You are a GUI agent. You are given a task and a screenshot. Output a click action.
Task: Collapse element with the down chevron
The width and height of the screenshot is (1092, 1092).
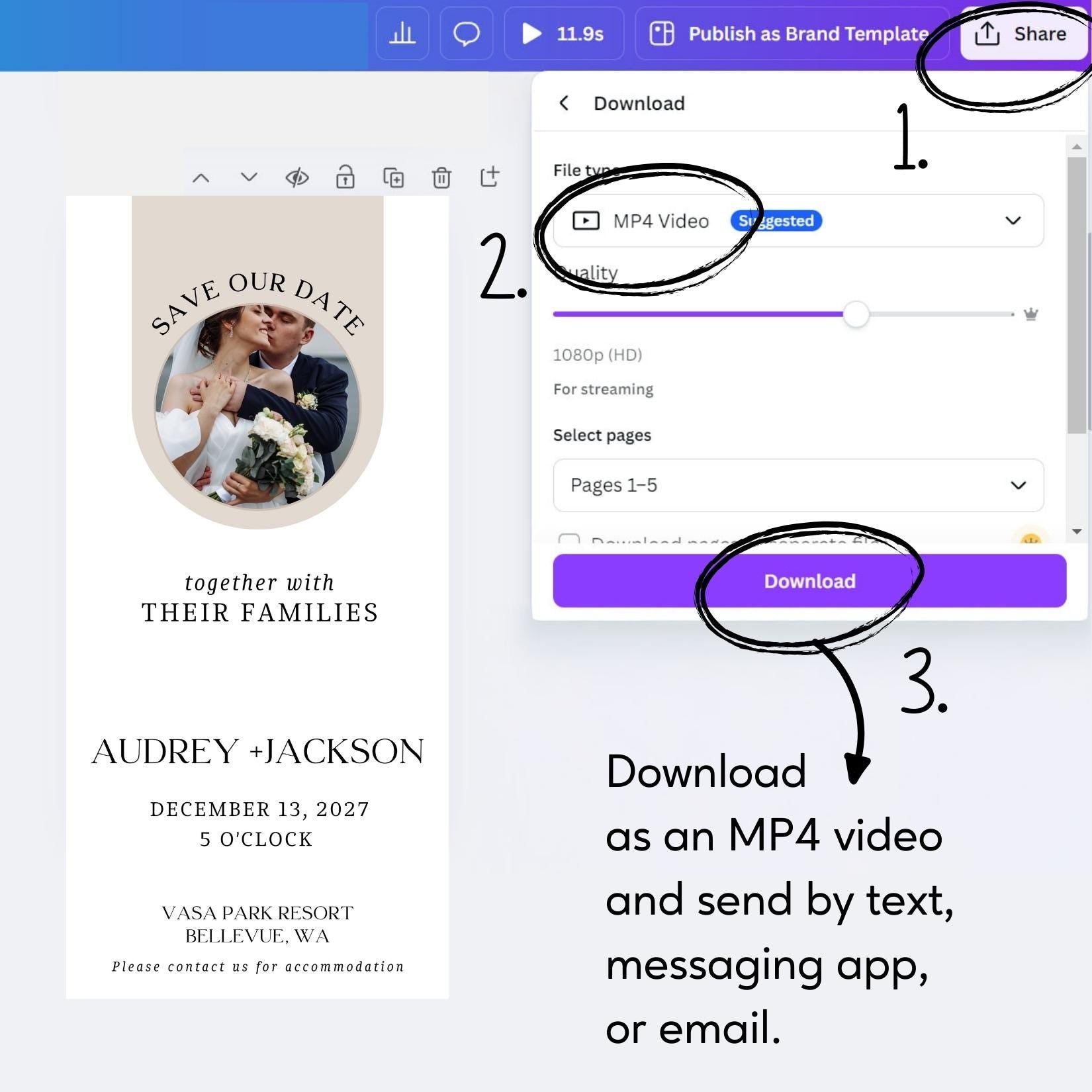pyautogui.click(x=248, y=177)
